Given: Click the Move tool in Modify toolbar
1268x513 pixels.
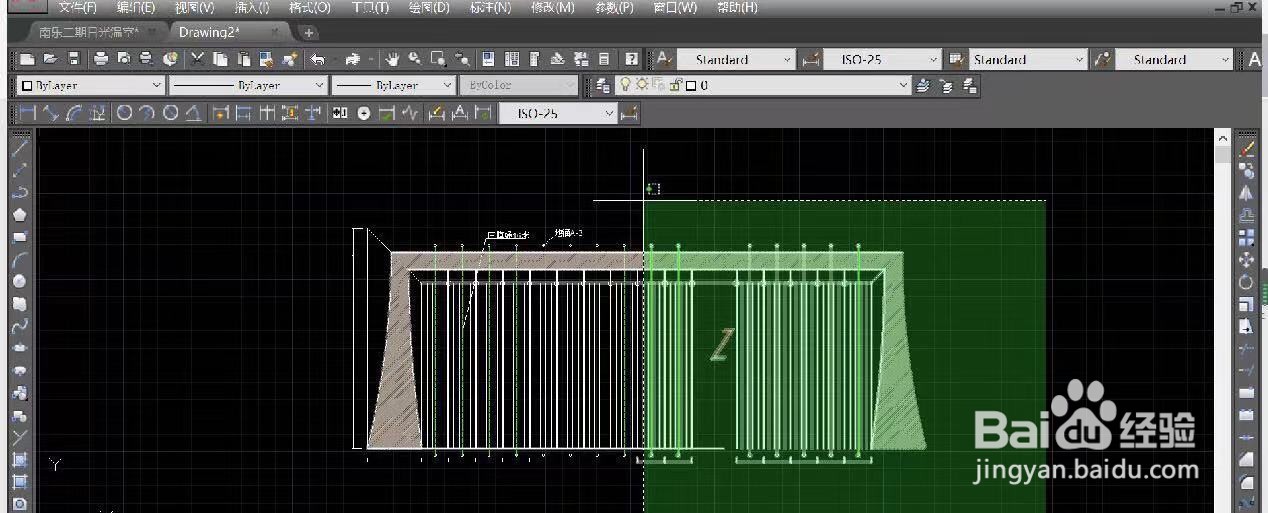Looking at the screenshot, I should [x=1247, y=259].
